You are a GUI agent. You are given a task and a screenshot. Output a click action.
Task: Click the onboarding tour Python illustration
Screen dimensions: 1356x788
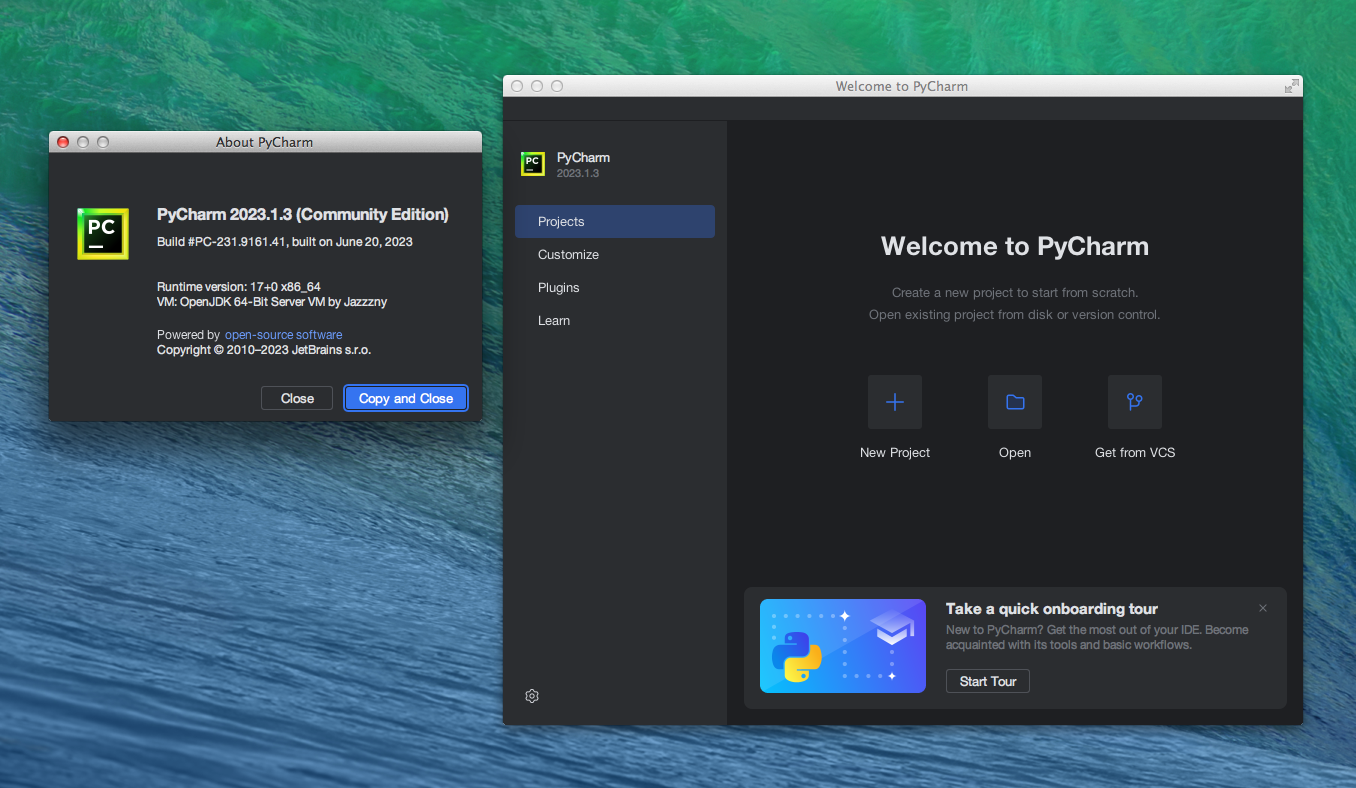(843, 646)
